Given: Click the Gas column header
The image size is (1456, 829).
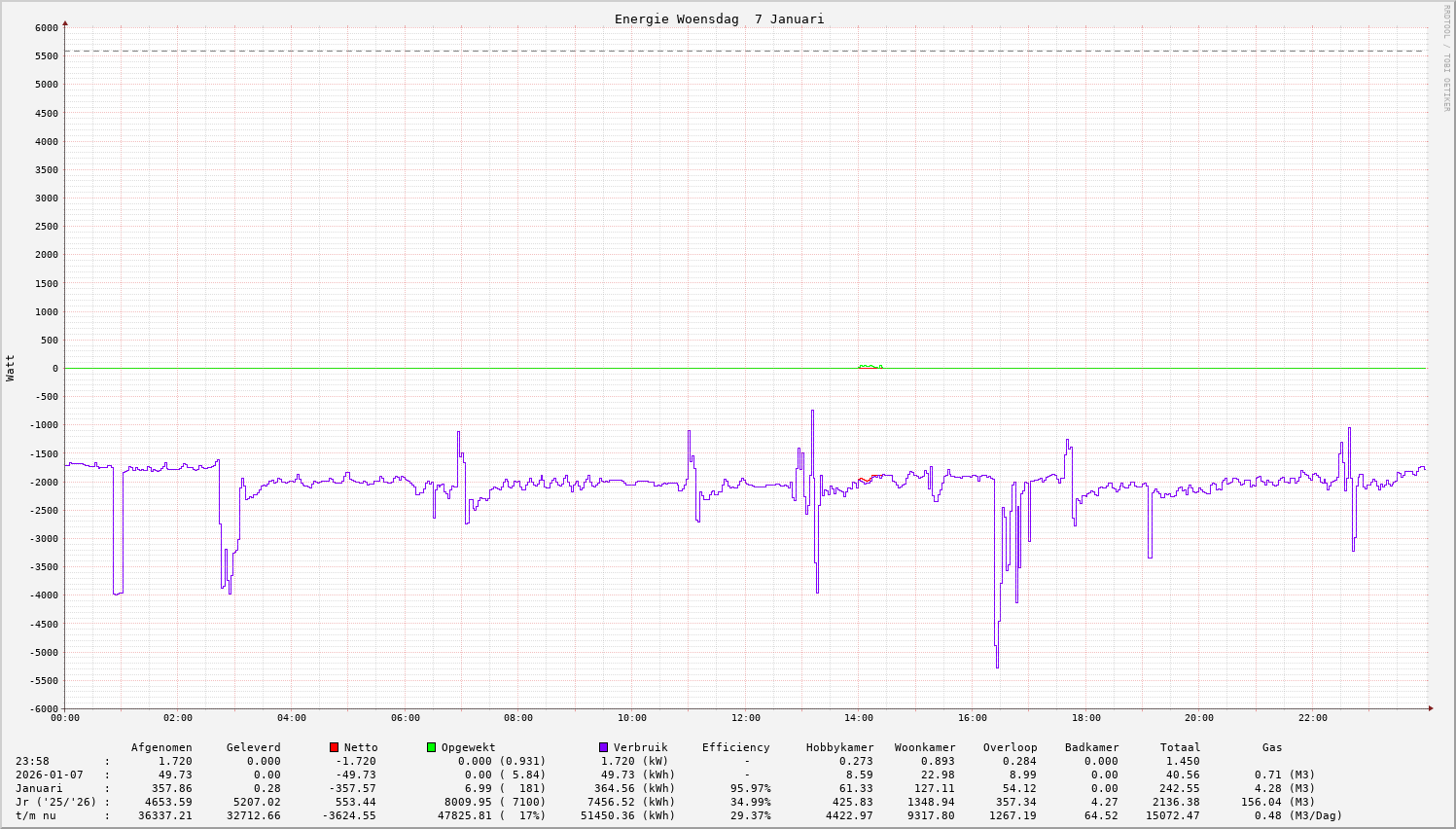Looking at the screenshot, I should [x=1272, y=748].
